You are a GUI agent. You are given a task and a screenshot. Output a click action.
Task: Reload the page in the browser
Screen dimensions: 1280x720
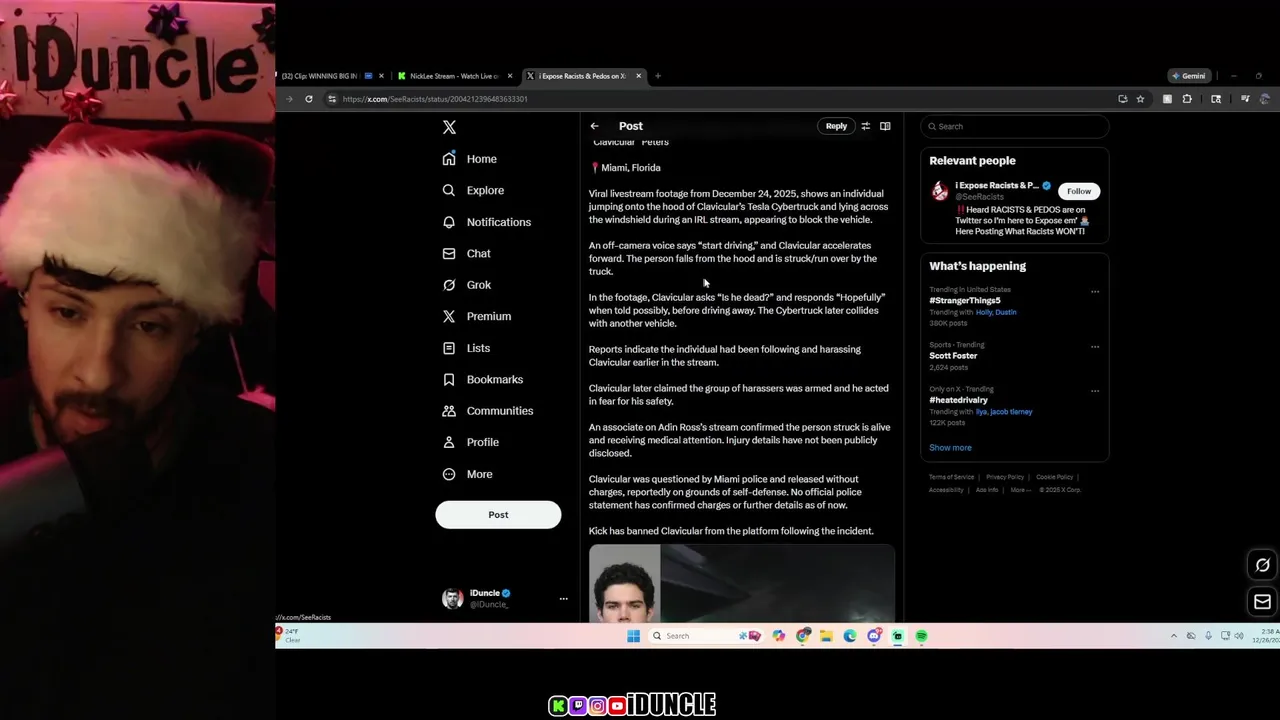(x=309, y=99)
